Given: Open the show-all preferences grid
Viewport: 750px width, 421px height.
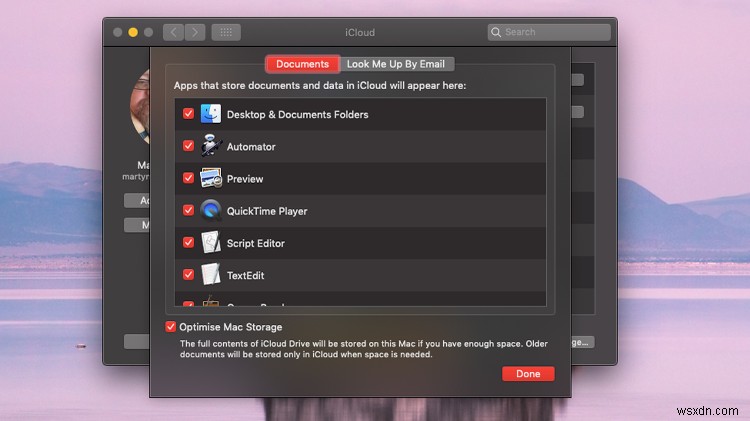Looking at the screenshot, I should tap(226, 32).
